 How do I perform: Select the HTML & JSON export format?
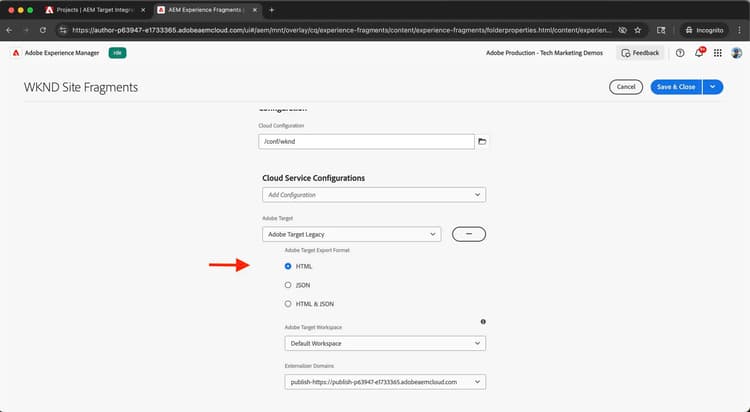[288, 303]
